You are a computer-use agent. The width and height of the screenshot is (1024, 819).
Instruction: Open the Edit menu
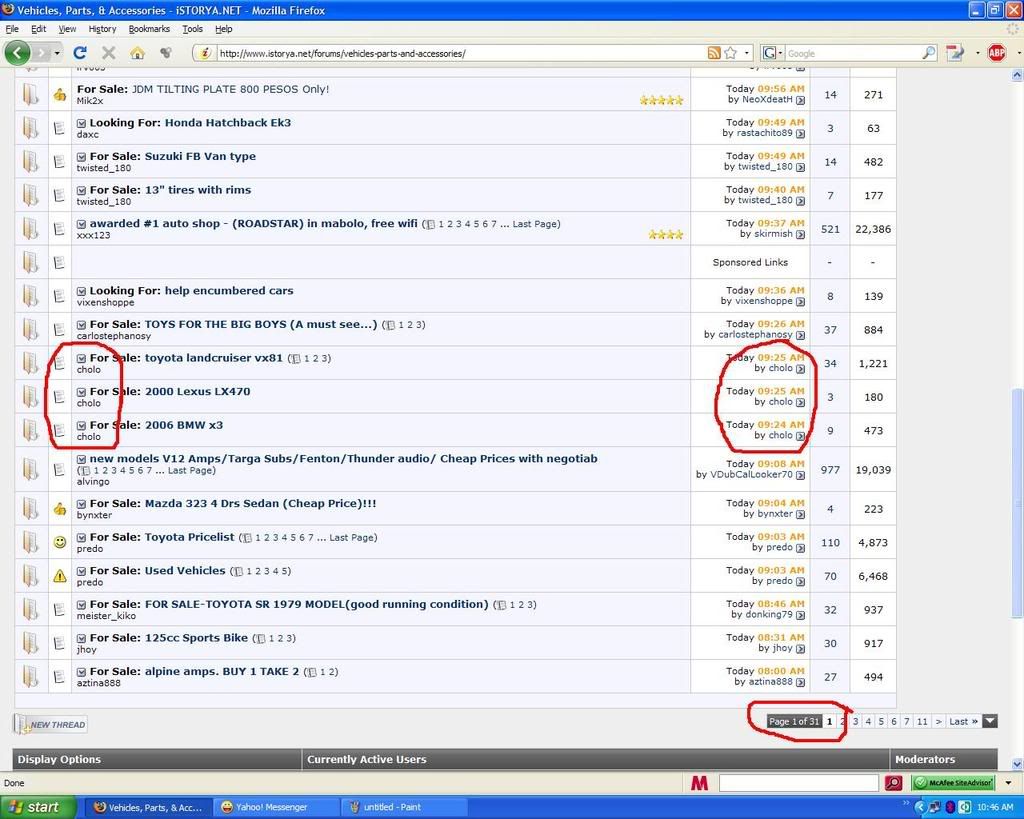(39, 29)
